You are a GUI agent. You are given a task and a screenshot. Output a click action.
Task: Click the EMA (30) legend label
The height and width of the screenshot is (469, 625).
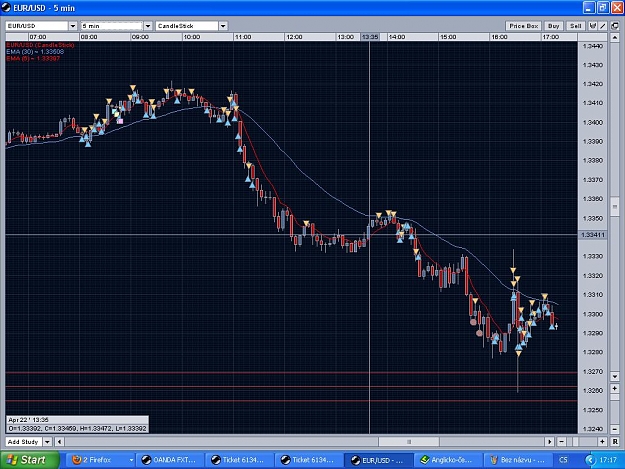35,52
